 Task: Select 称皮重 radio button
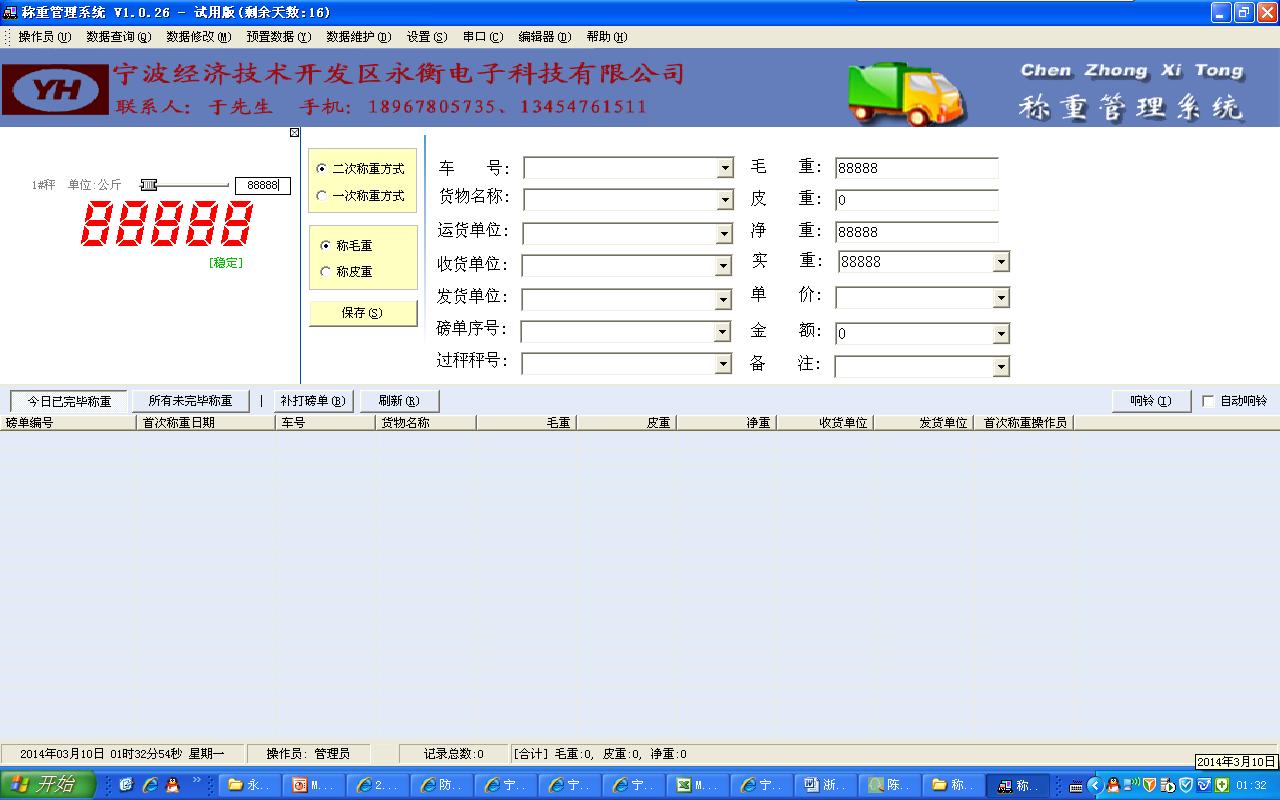click(326, 272)
